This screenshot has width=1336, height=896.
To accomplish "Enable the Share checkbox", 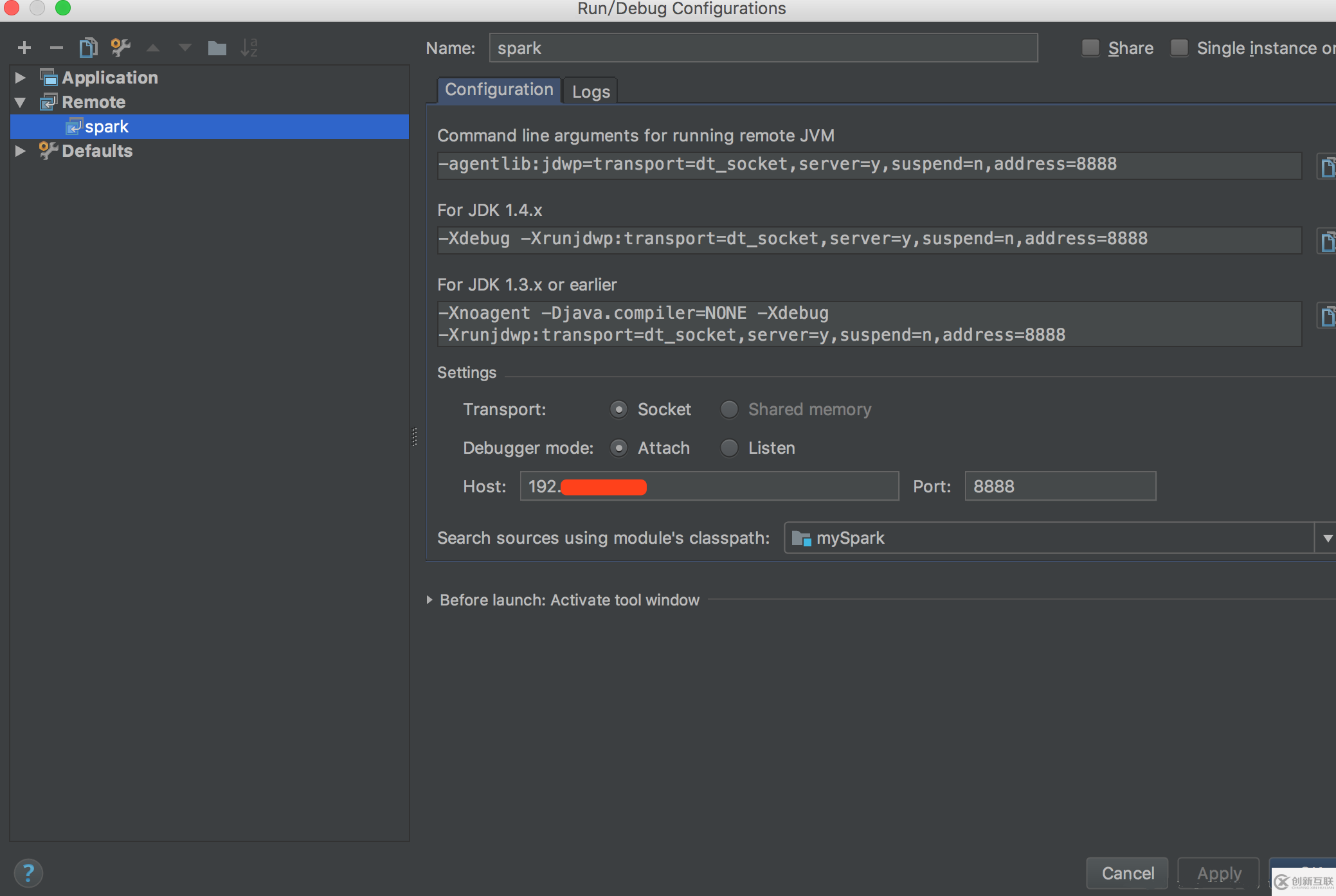I will tap(1090, 46).
